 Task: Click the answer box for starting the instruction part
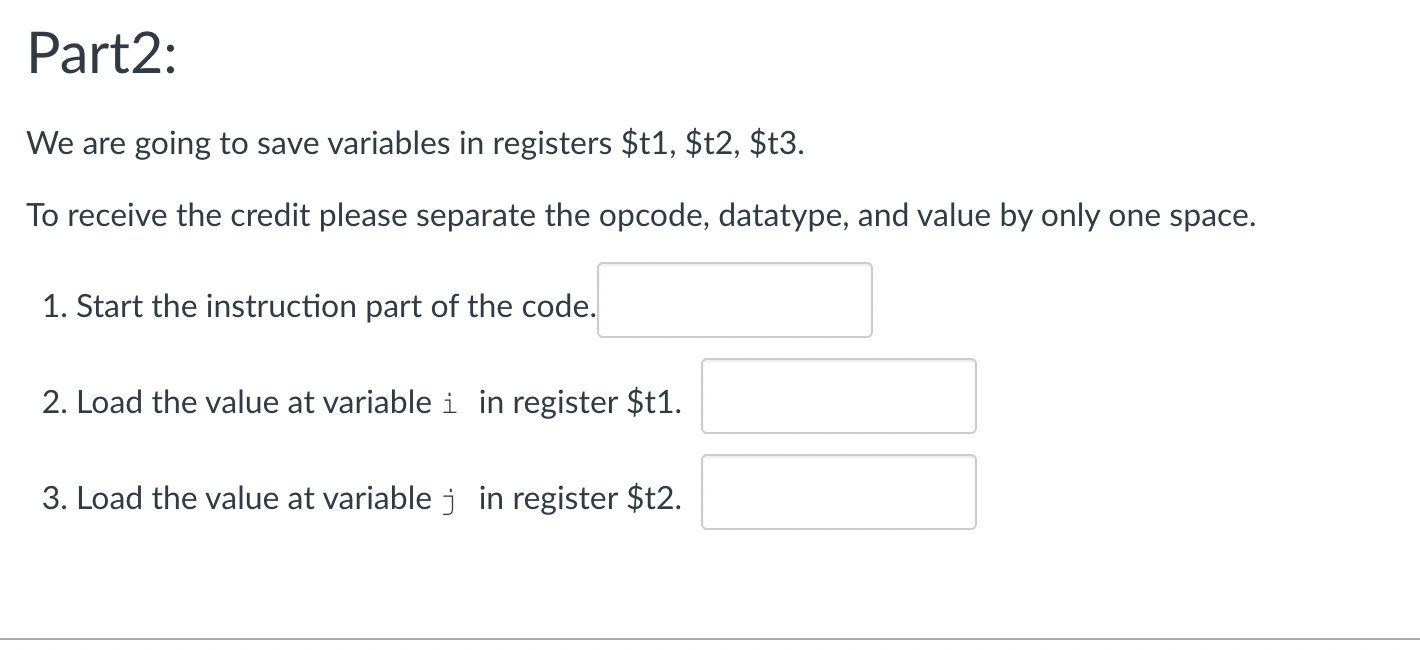point(734,300)
